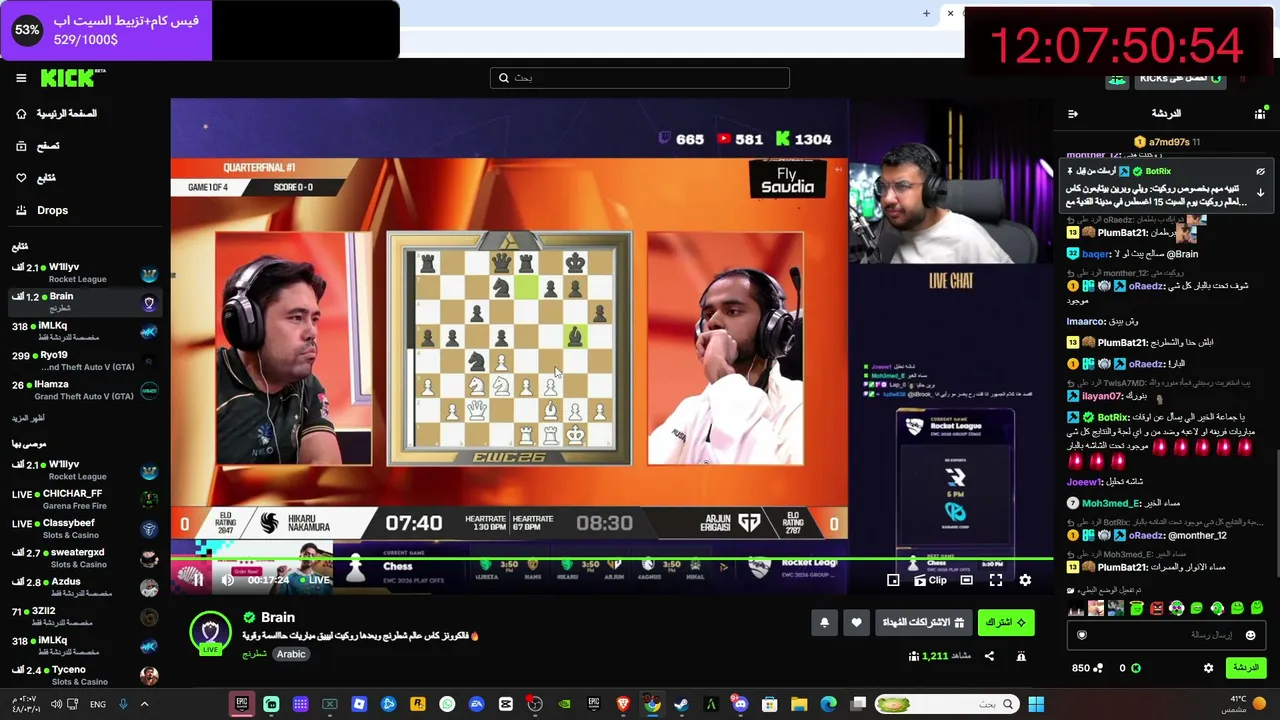The image size is (1280, 720).
Task: Open the emoji picker in chat
Action: (1250, 635)
